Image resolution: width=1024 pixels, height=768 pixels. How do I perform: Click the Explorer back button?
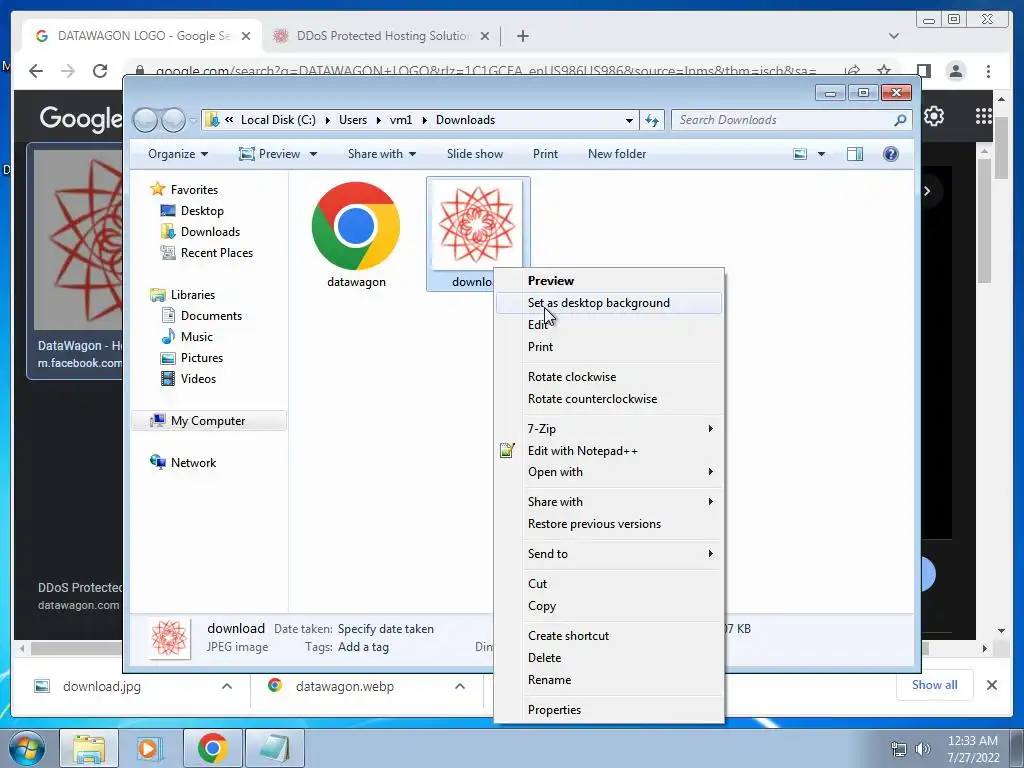(x=145, y=120)
